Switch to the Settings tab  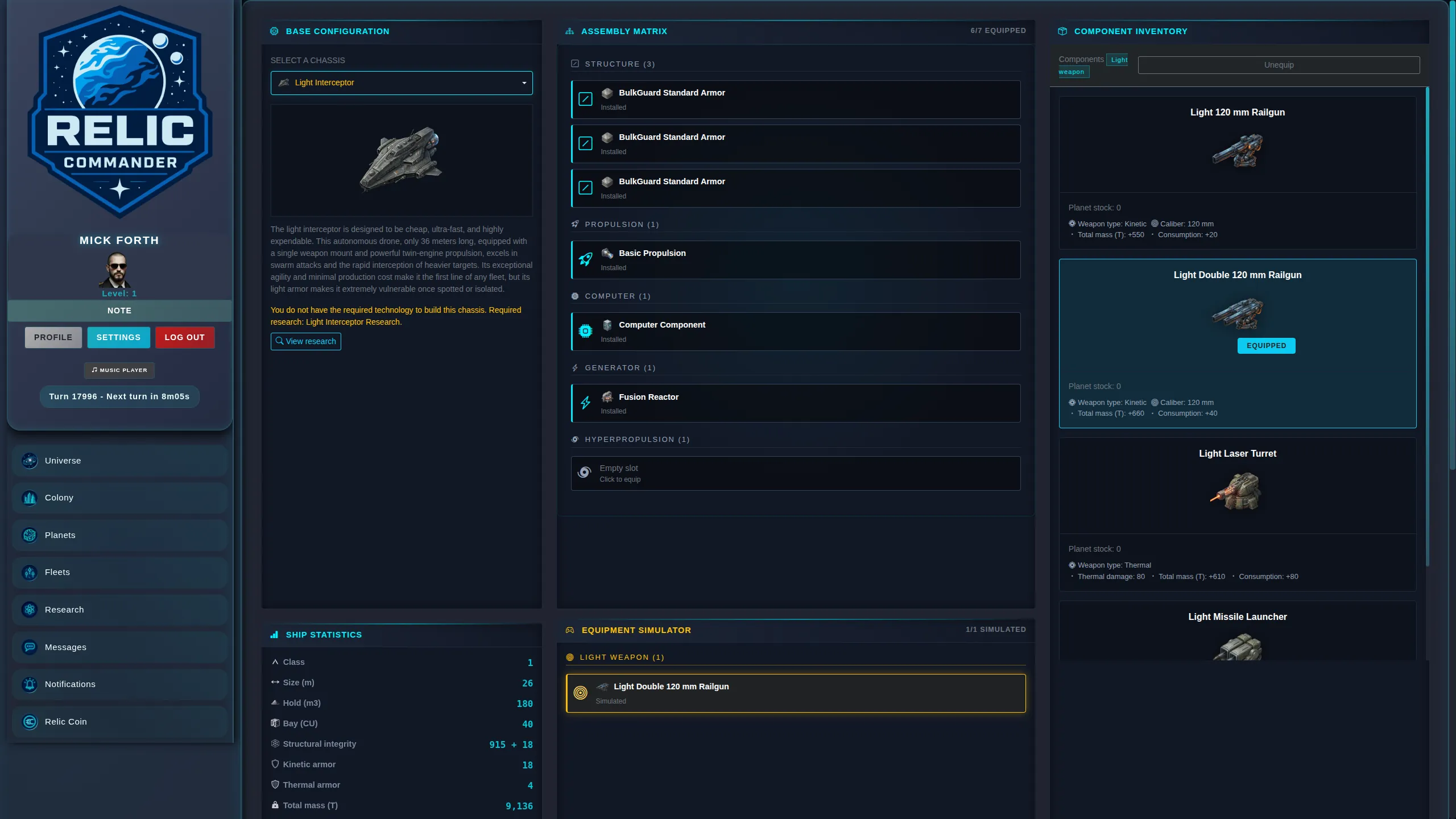pos(118,337)
